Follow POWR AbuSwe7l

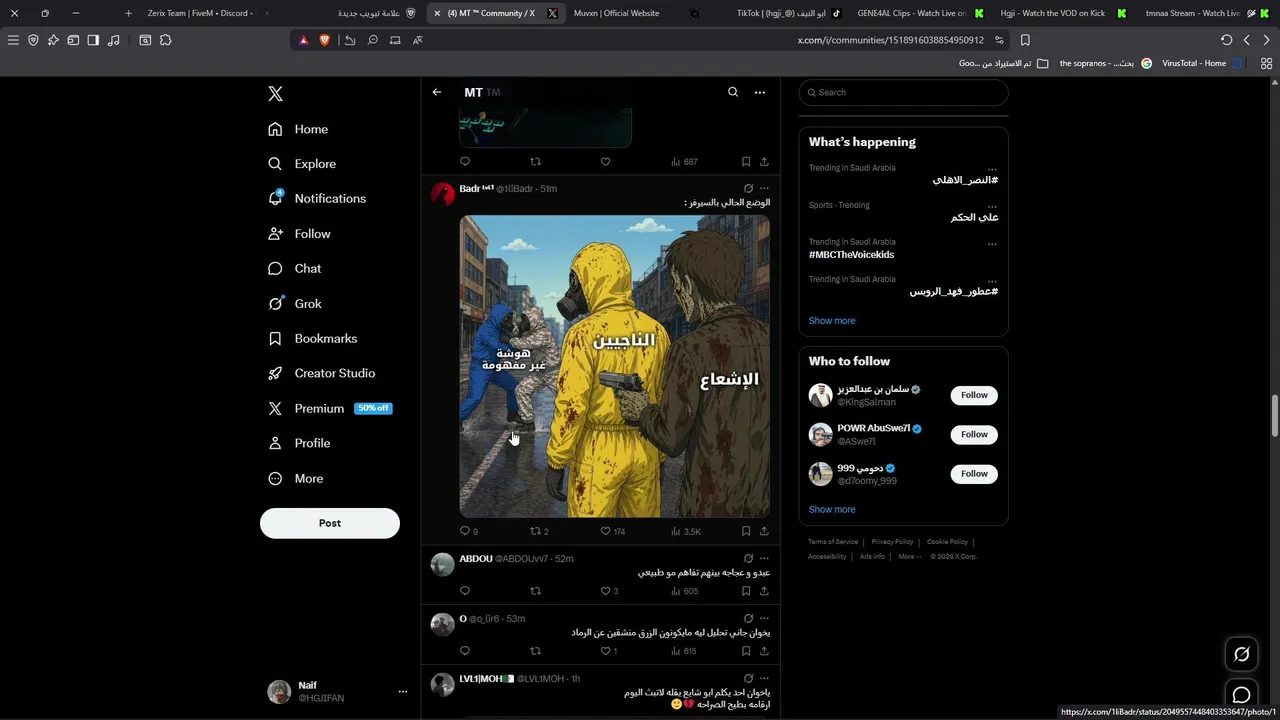click(974, 434)
